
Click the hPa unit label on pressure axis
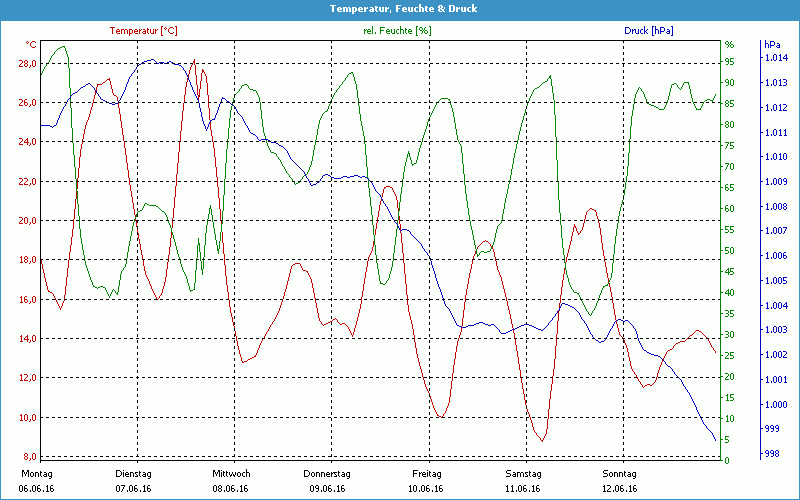click(x=772, y=44)
